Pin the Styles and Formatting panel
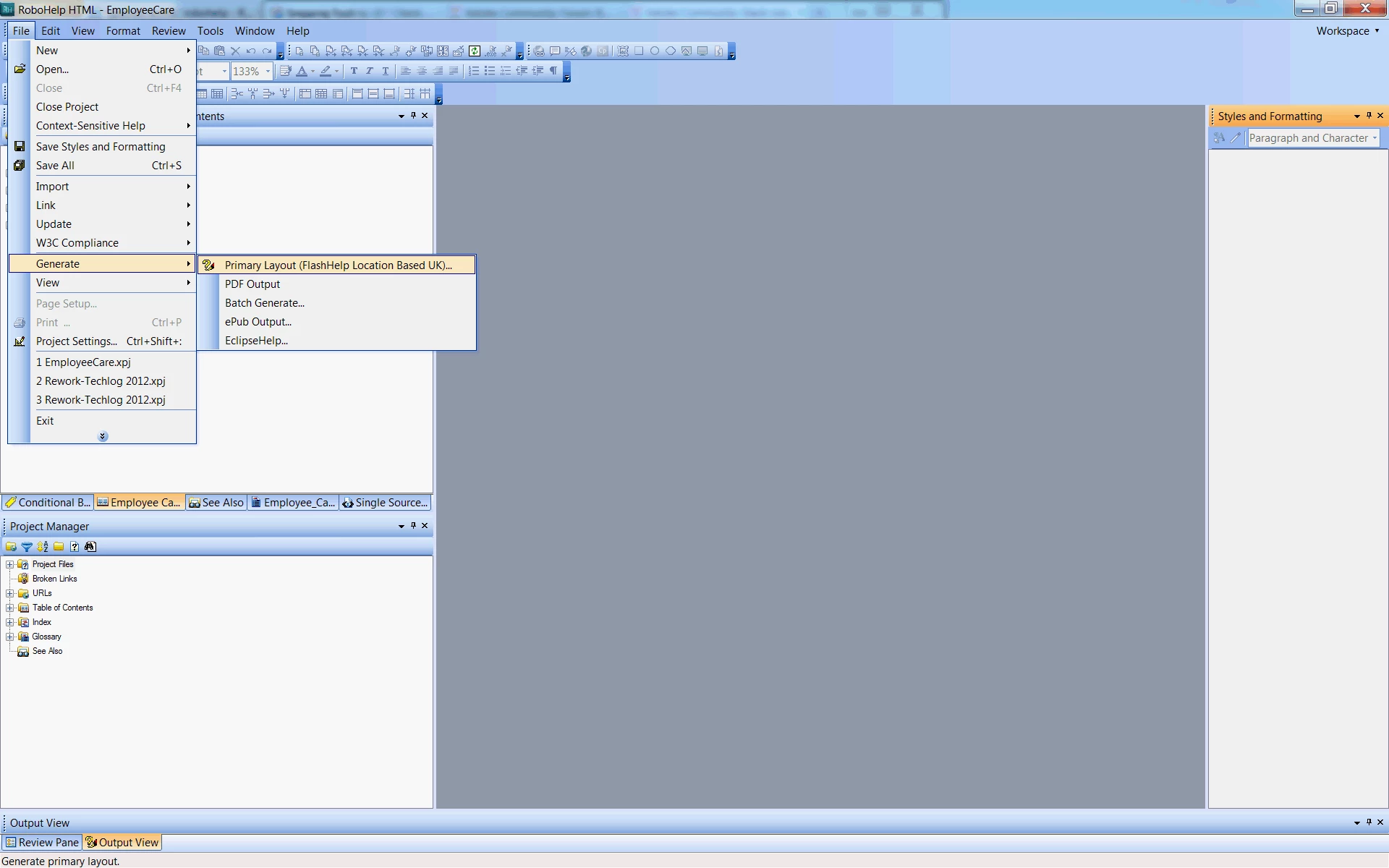 (1369, 116)
